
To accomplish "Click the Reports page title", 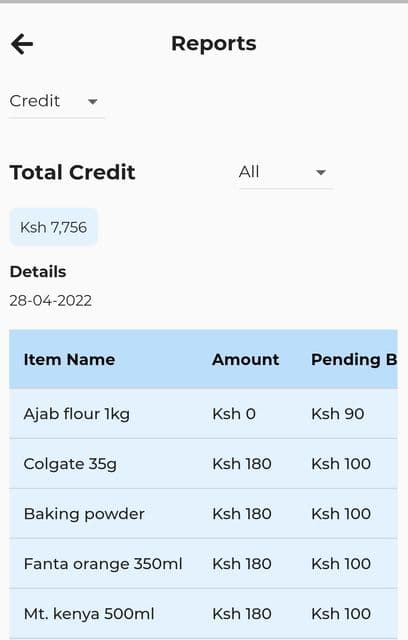I will [214, 44].
